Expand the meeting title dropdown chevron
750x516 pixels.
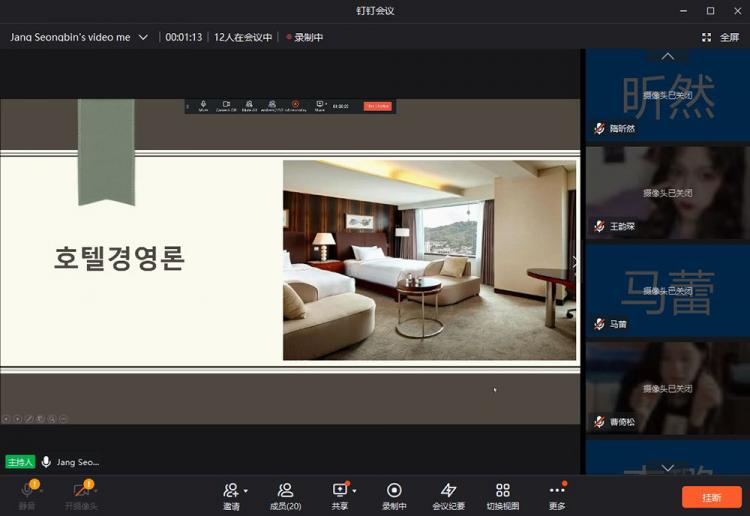[143, 37]
